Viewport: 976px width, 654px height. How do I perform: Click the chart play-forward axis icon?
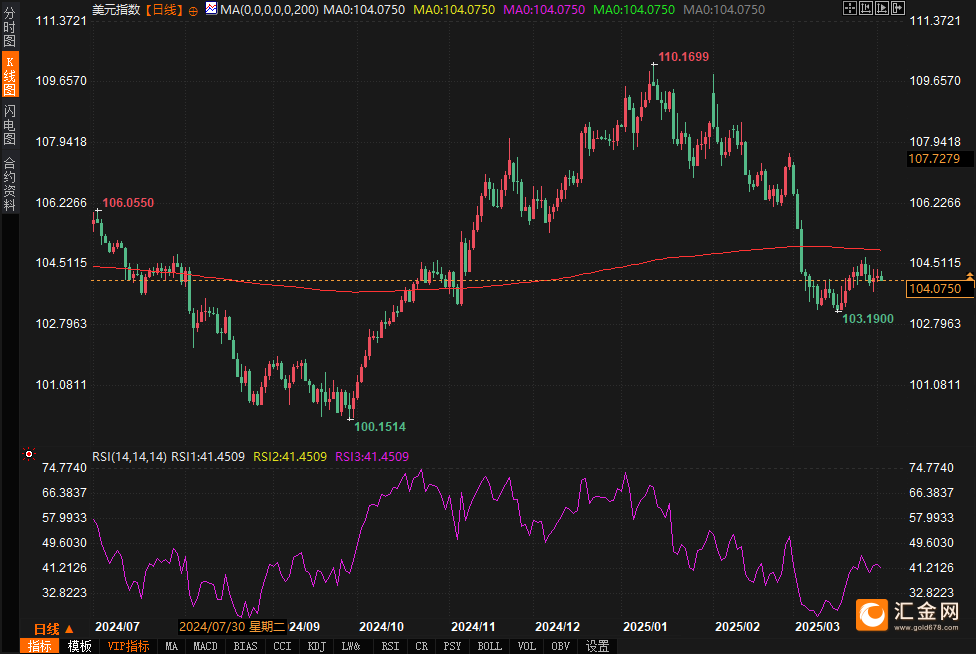(x=882, y=8)
